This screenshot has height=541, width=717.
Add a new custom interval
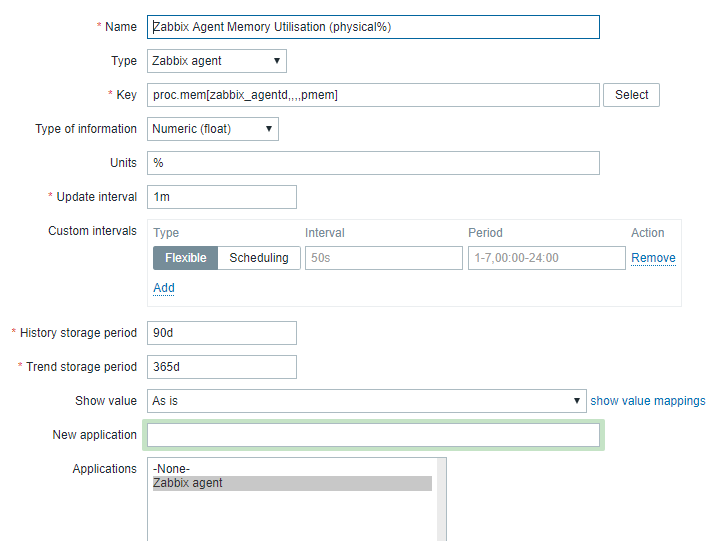pos(164,288)
